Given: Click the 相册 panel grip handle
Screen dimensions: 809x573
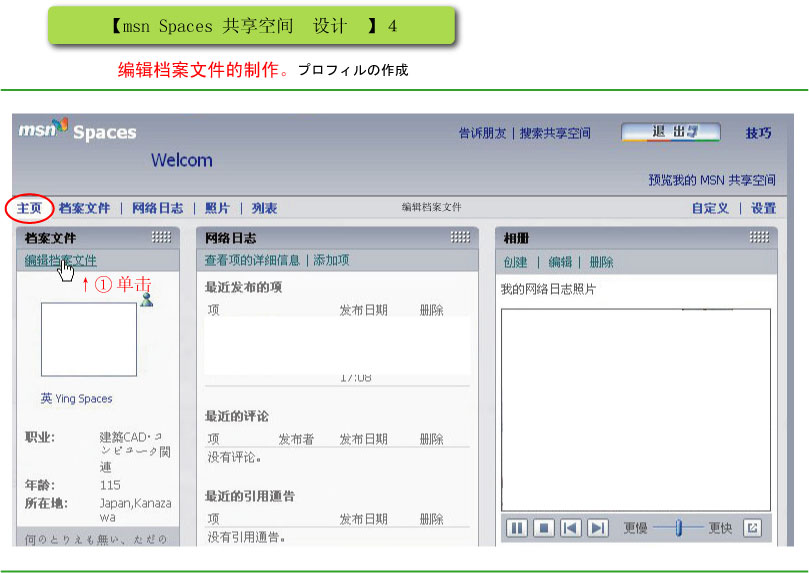Looking at the screenshot, I should tap(759, 237).
